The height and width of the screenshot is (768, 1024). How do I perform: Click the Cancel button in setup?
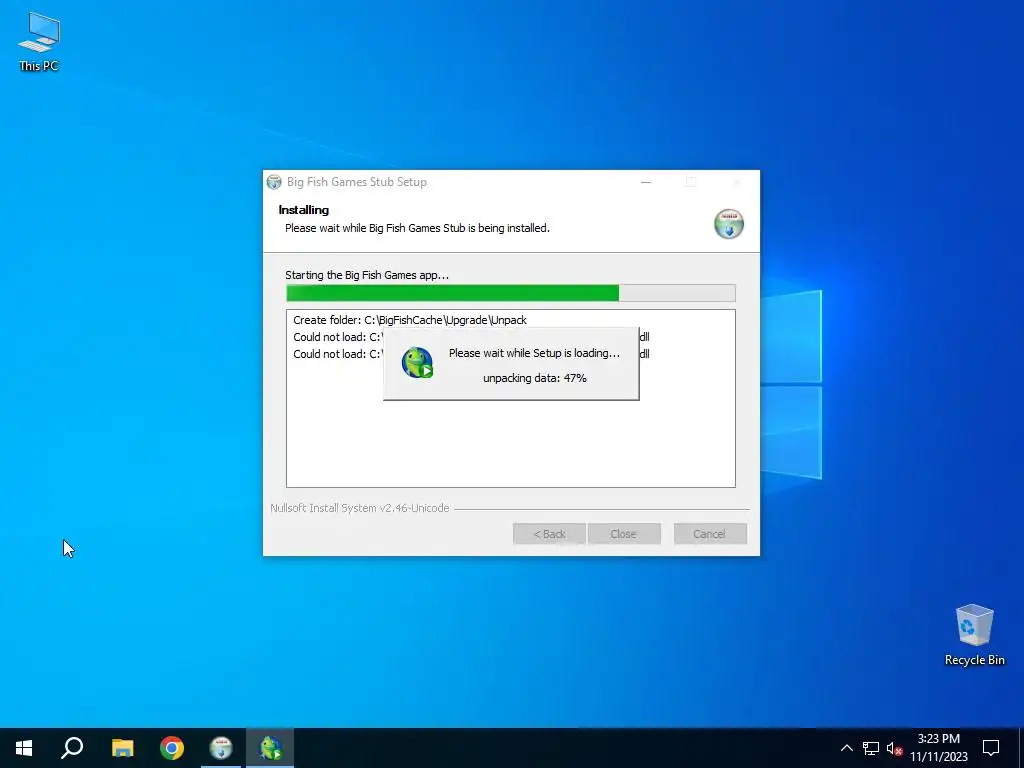pyautogui.click(x=710, y=534)
